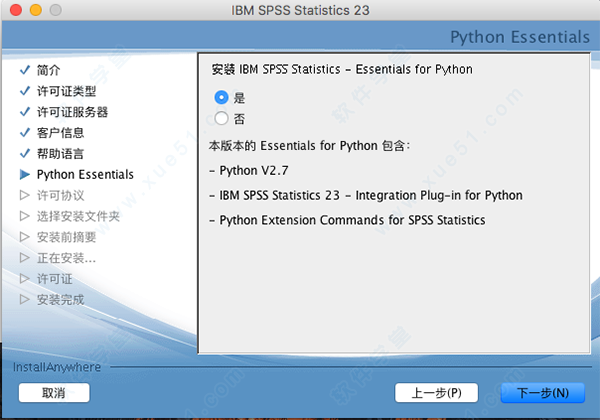Select the 是 (Yes) radio button
Image resolution: width=600 pixels, height=420 pixels.
click(221, 98)
